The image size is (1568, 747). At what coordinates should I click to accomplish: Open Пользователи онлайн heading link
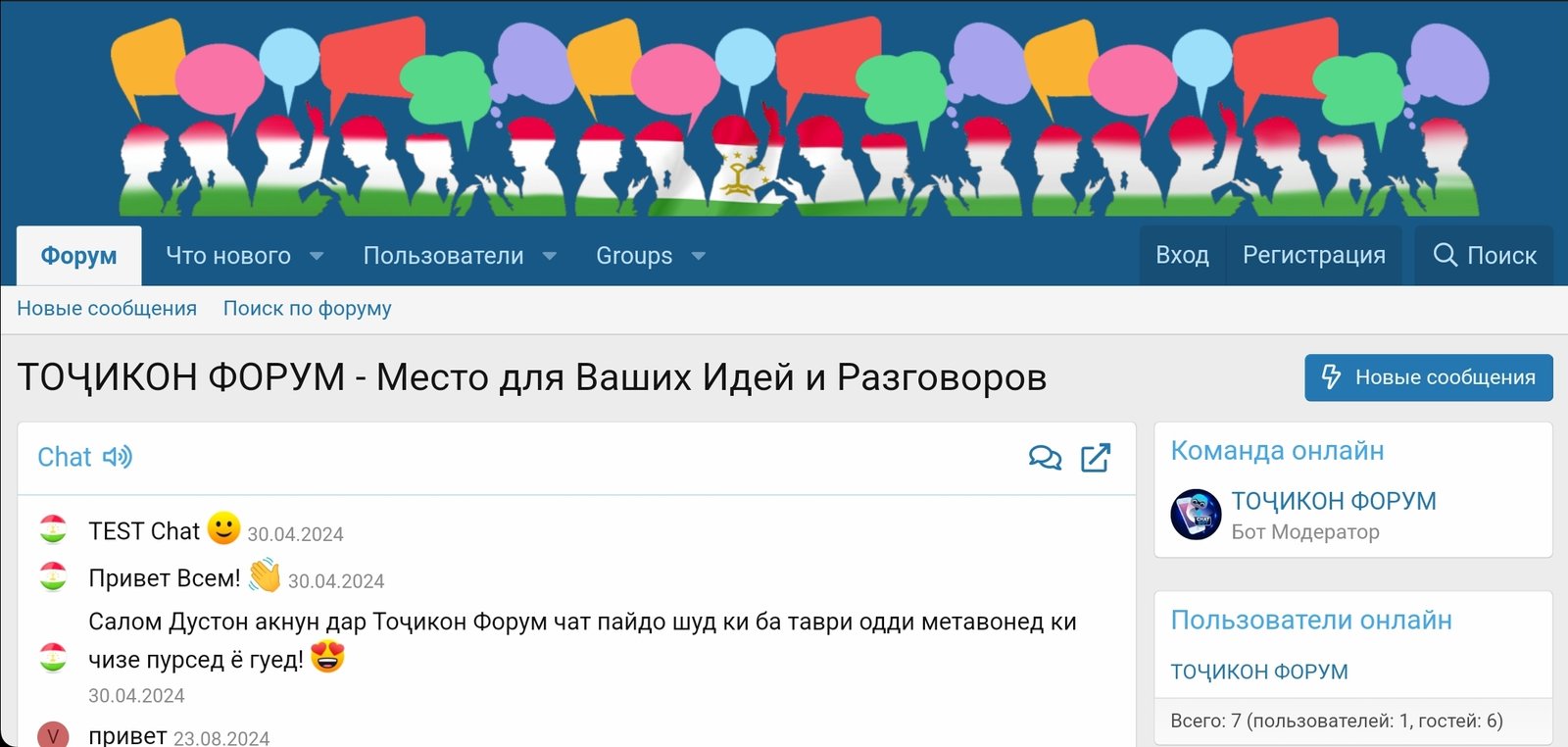coord(1311,621)
